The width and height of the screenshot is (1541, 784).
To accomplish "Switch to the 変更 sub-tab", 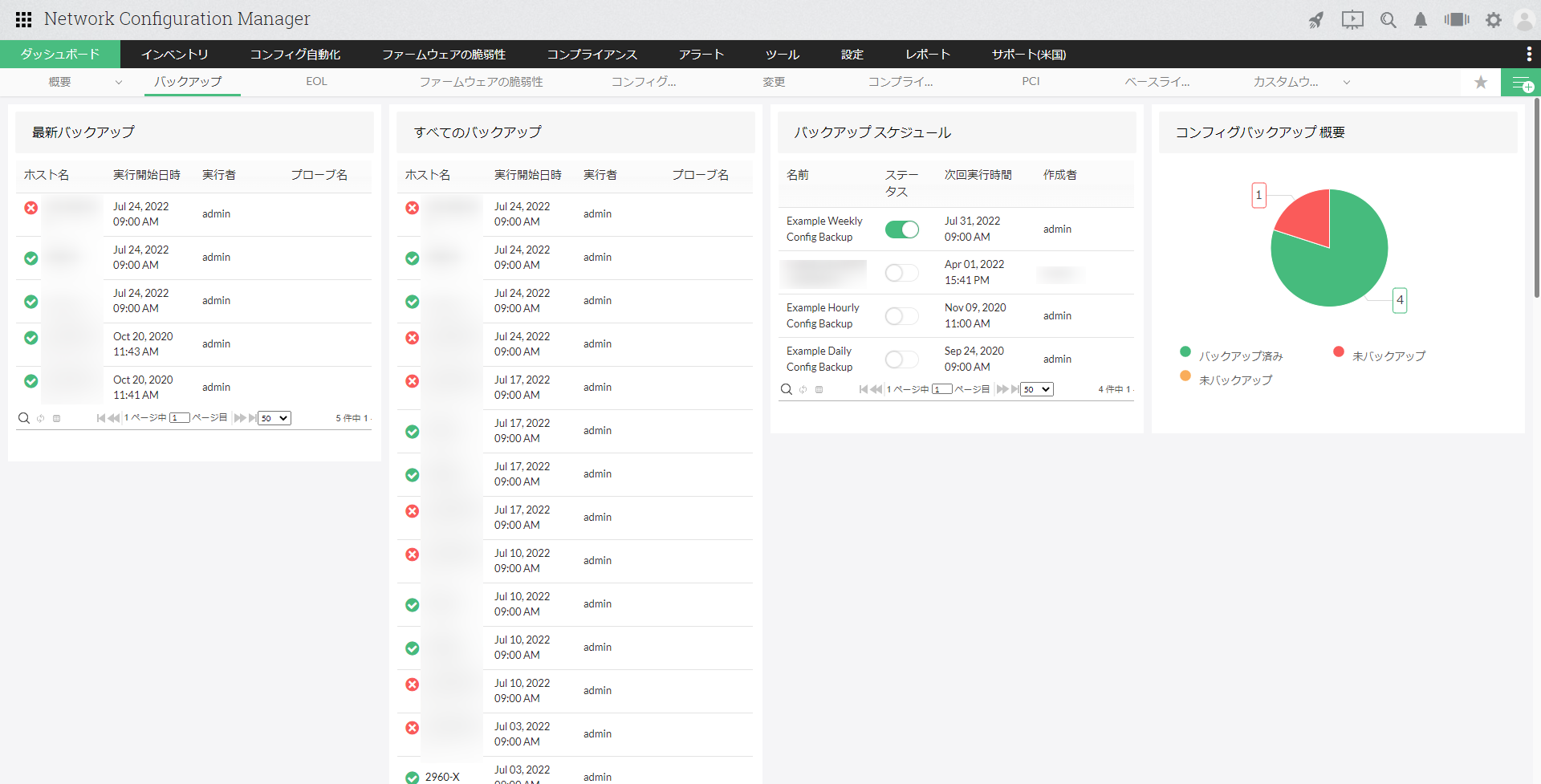I will (775, 82).
